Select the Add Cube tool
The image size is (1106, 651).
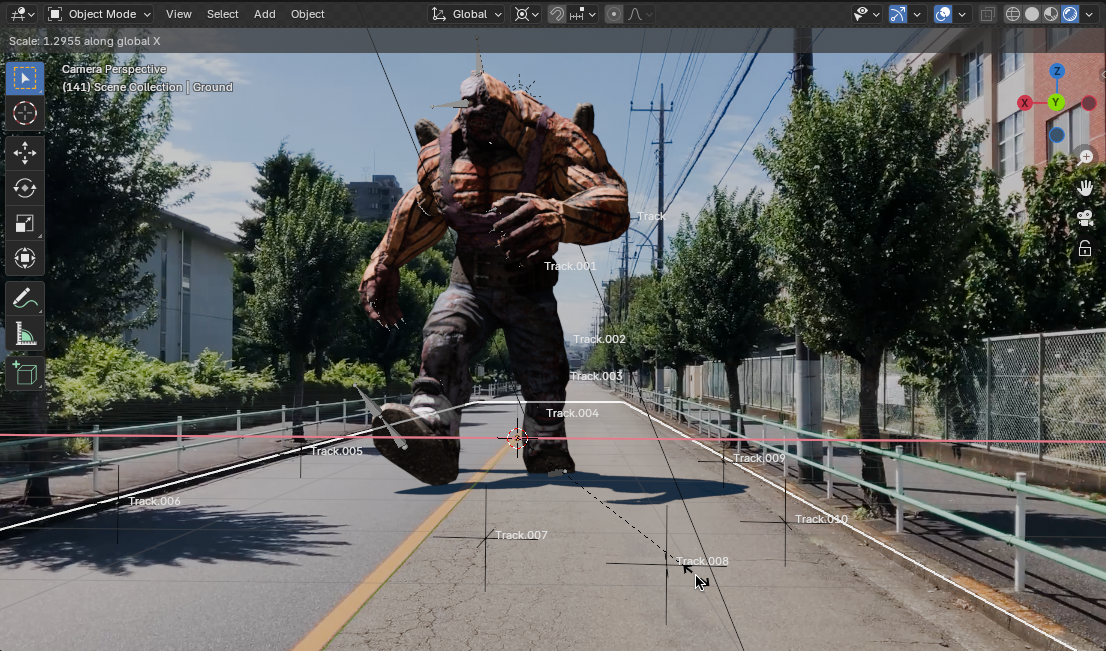[x=25, y=374]
